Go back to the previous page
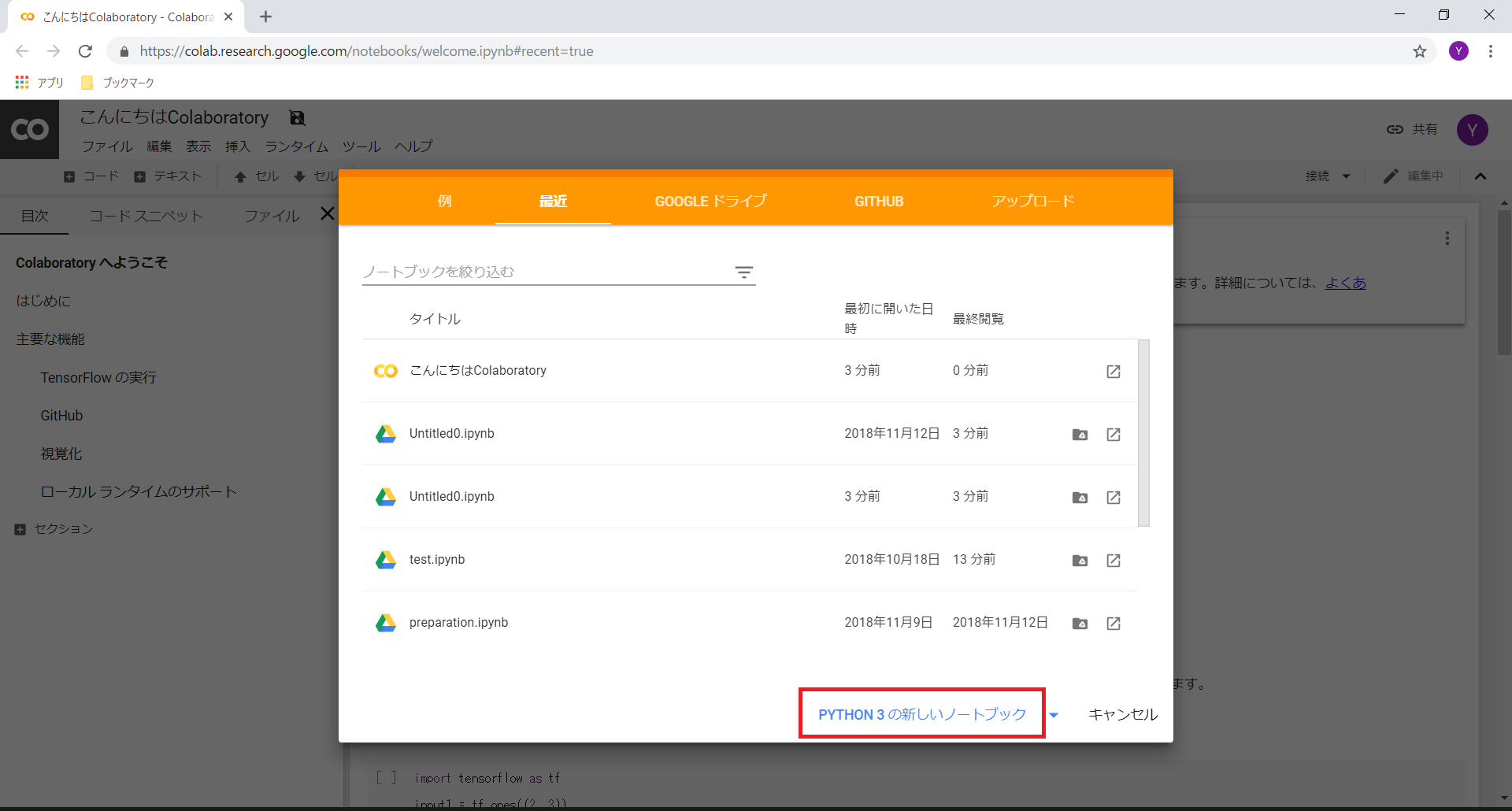Screen dimensions: 1512x811 coord(22,51)
